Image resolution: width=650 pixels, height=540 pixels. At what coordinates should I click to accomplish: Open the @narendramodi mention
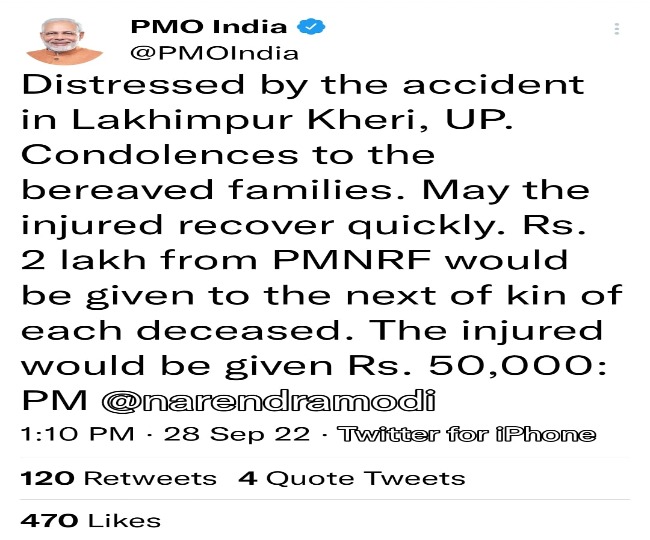coord(269,401)
